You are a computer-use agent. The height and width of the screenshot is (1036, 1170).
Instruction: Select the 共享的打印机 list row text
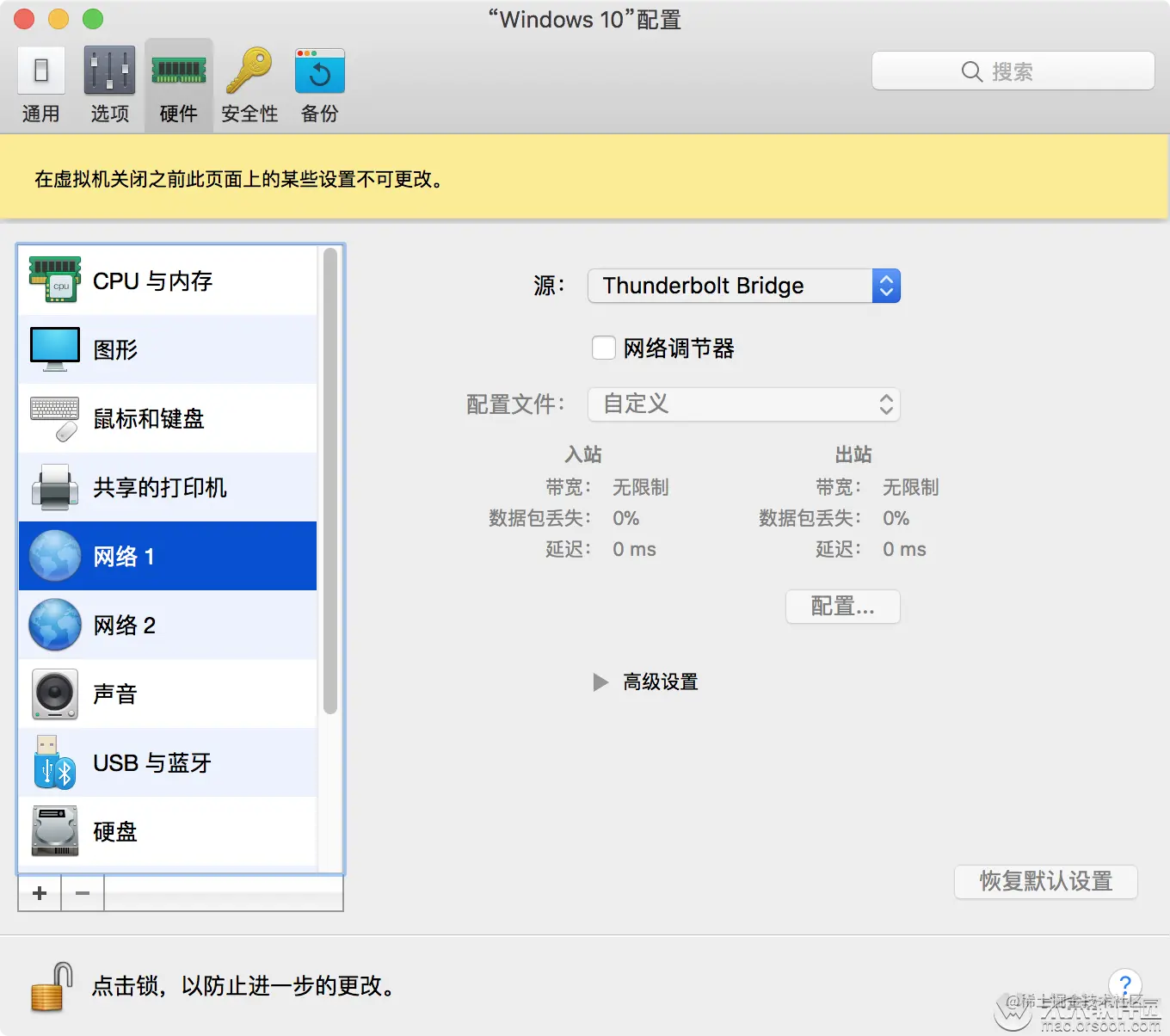tap(160, 488)
